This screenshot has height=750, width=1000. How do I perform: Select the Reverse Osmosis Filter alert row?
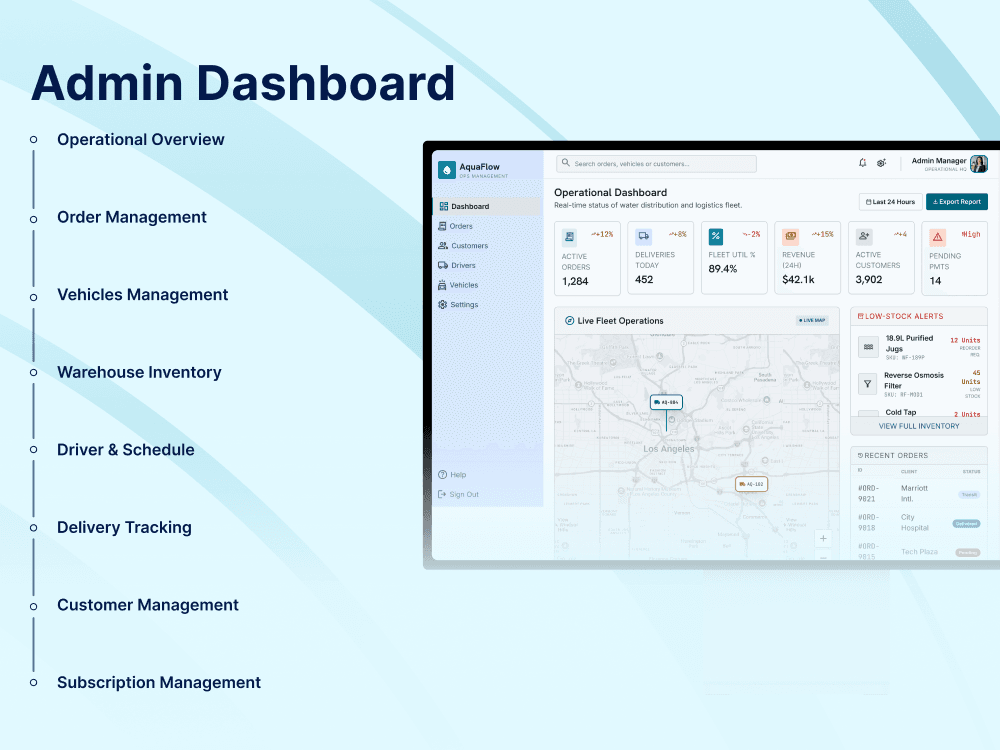pyautogui.click(x=919, y=385)
